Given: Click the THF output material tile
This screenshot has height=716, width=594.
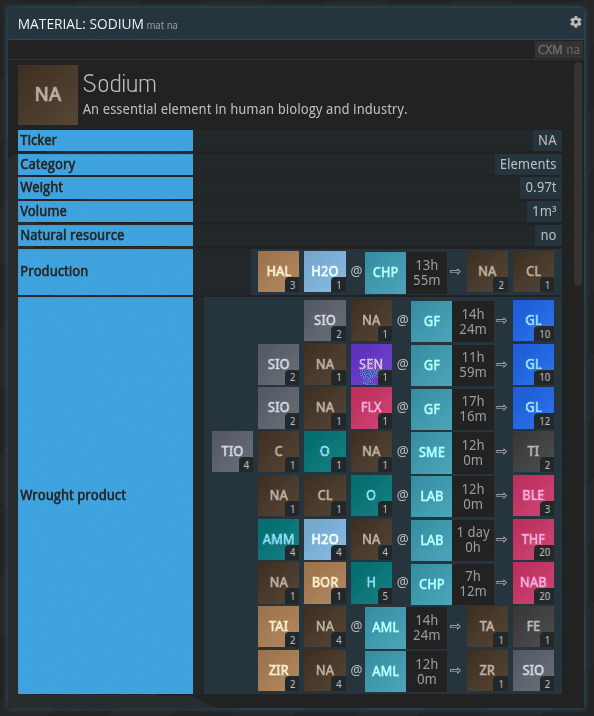Looking at the screenshot, I should coord(533,539).
